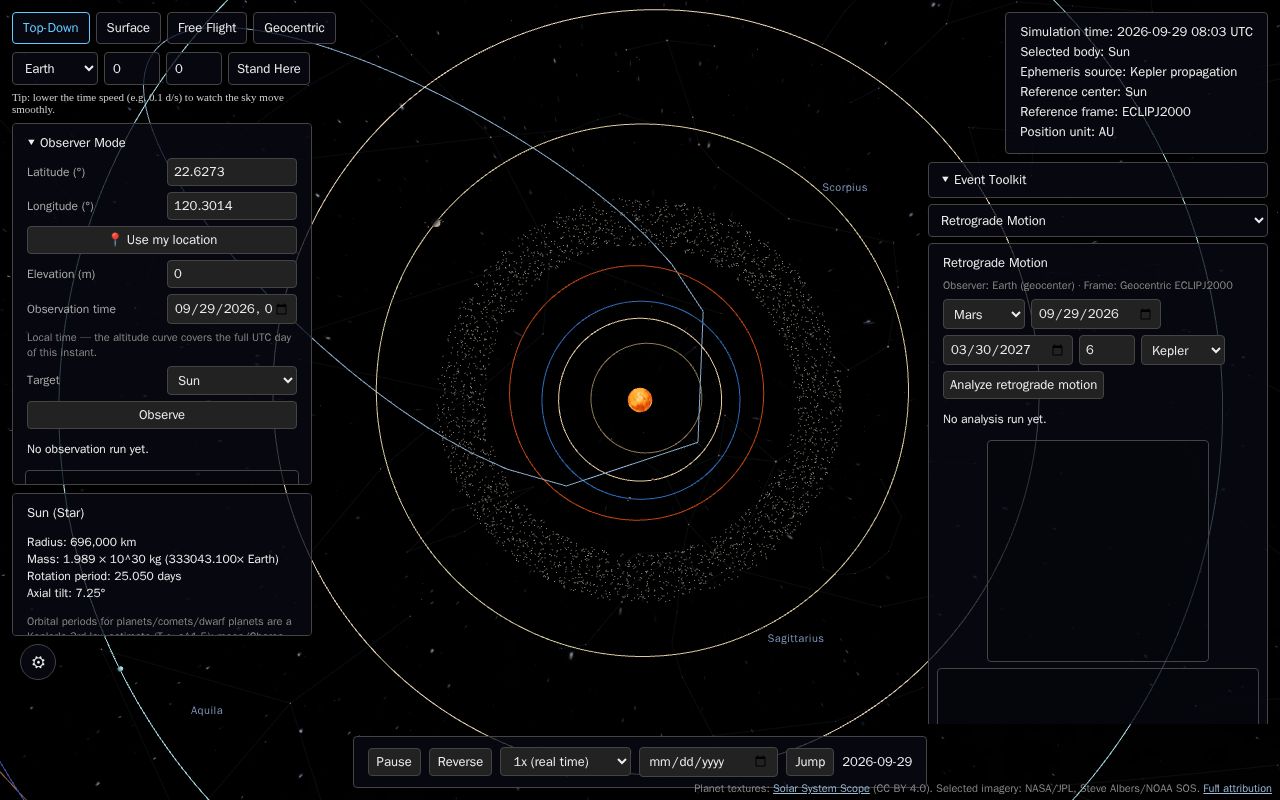Reverse the simulation direction

461,762
